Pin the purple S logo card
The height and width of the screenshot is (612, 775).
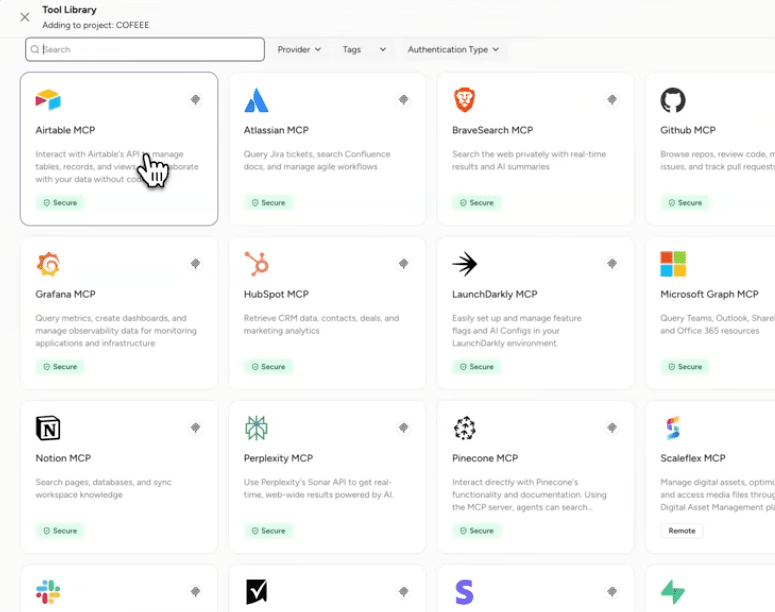point(612,592)
